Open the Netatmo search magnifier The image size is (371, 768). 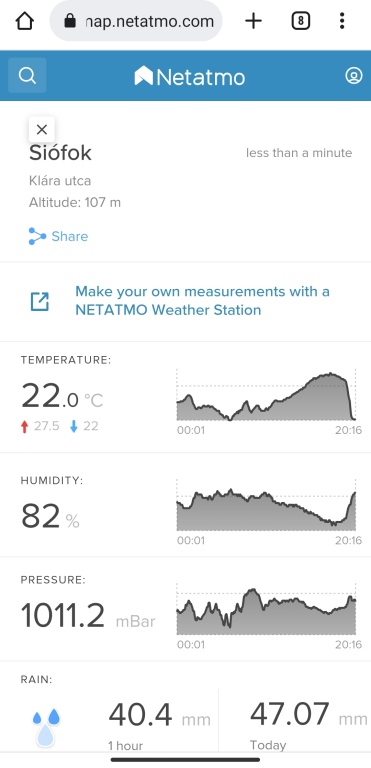(27, 75)
